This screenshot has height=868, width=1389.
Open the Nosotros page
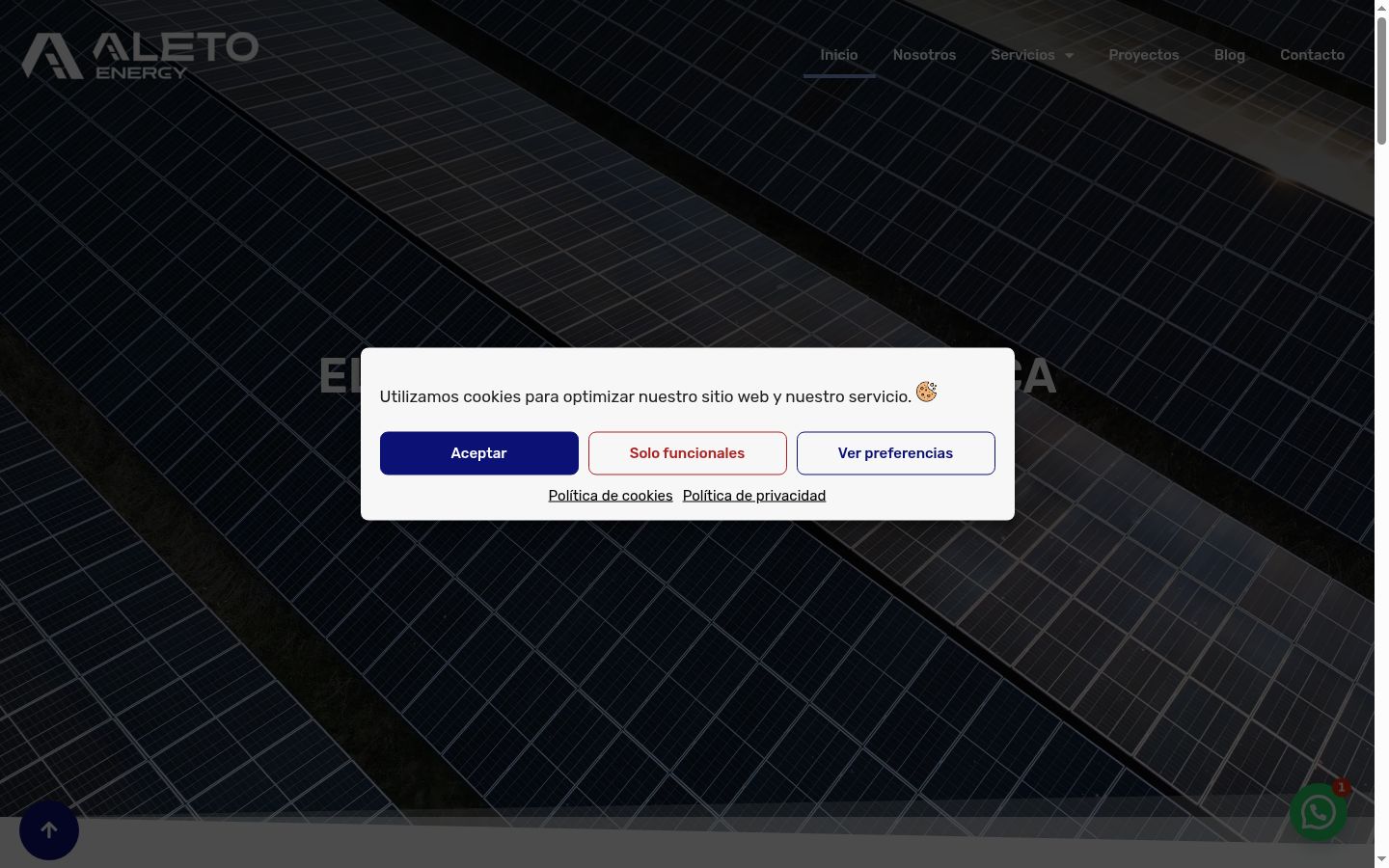(x=924, y=55)
